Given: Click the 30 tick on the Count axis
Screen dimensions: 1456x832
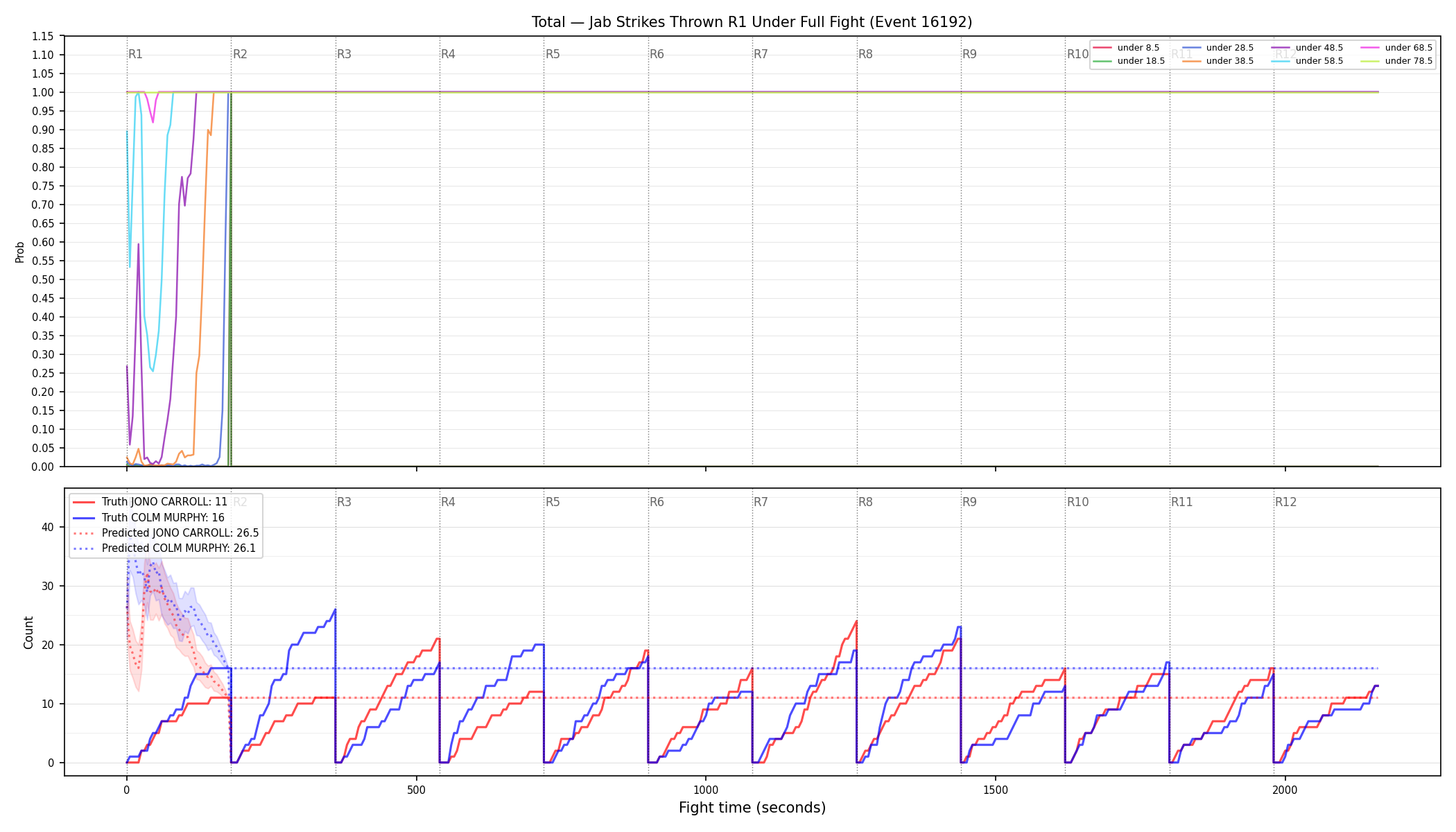Looking at the screenshot, I should tap(47, 586).
